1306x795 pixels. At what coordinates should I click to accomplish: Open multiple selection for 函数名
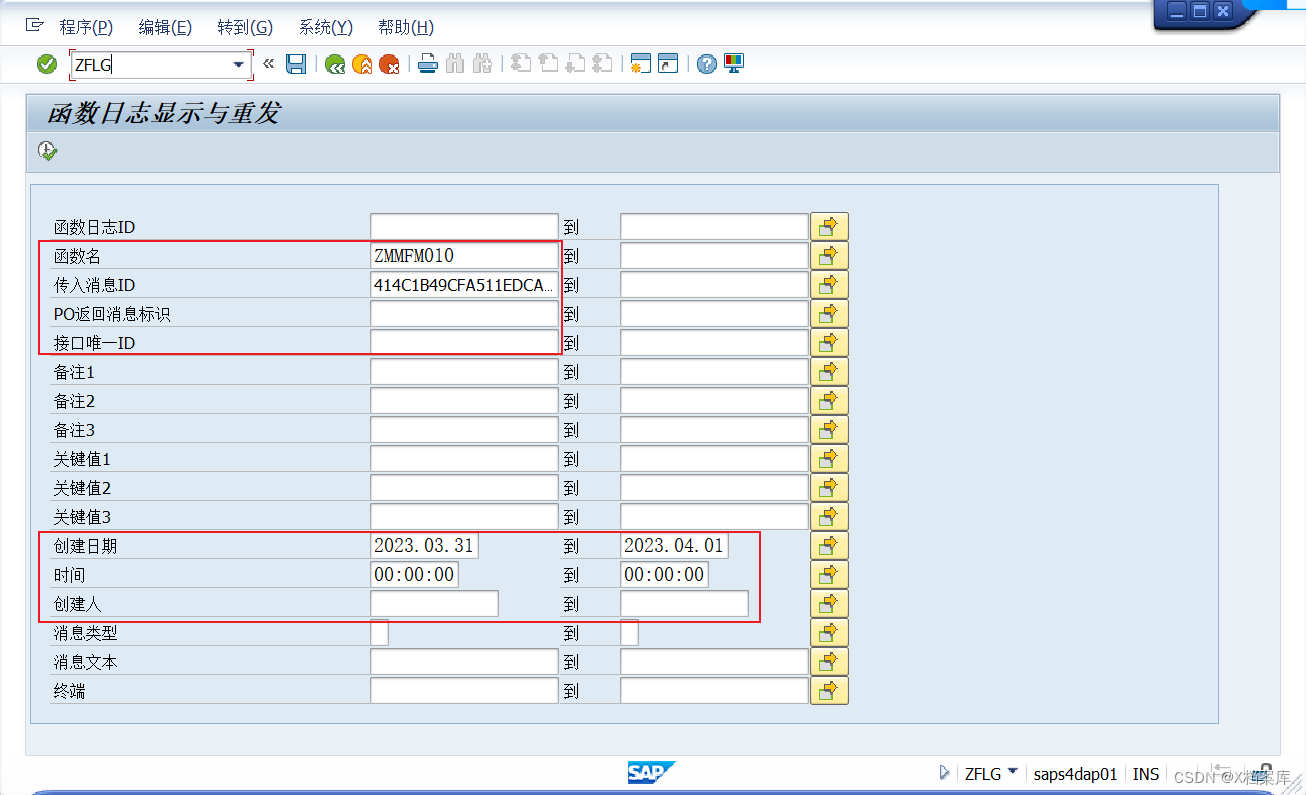pos(829,256)
